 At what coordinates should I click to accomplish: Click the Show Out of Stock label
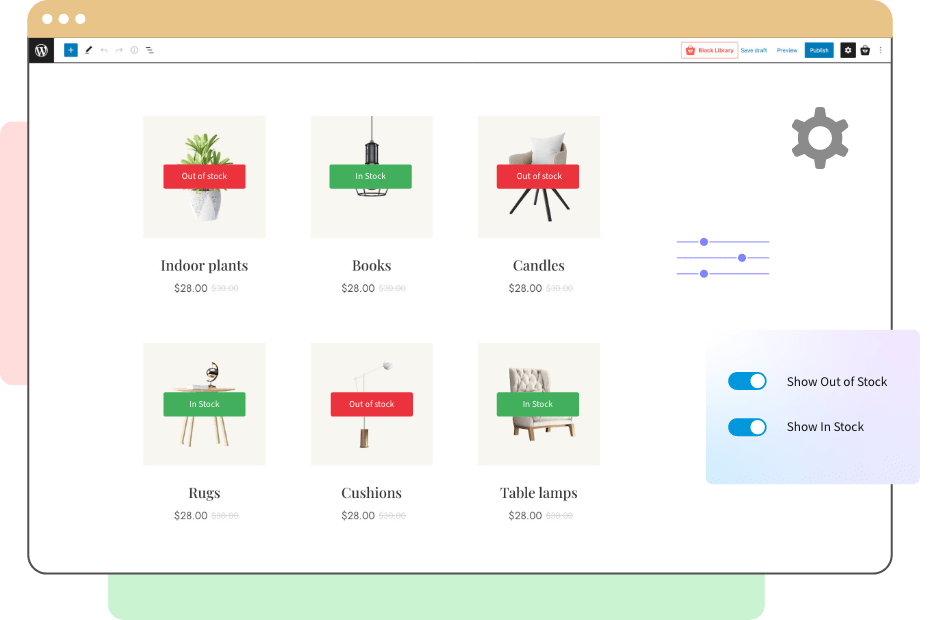837,381
